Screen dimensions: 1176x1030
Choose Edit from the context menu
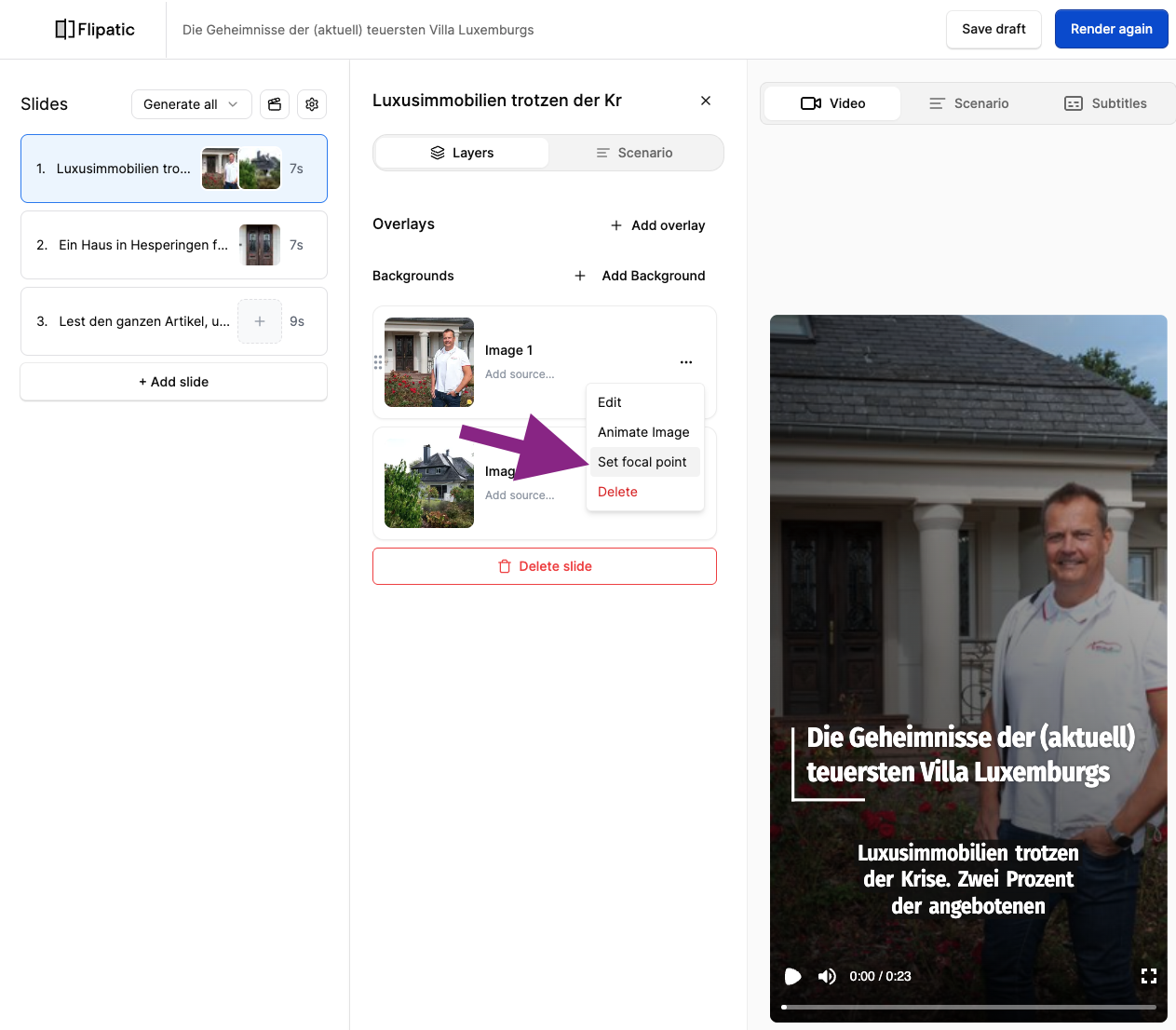point(644,402)
